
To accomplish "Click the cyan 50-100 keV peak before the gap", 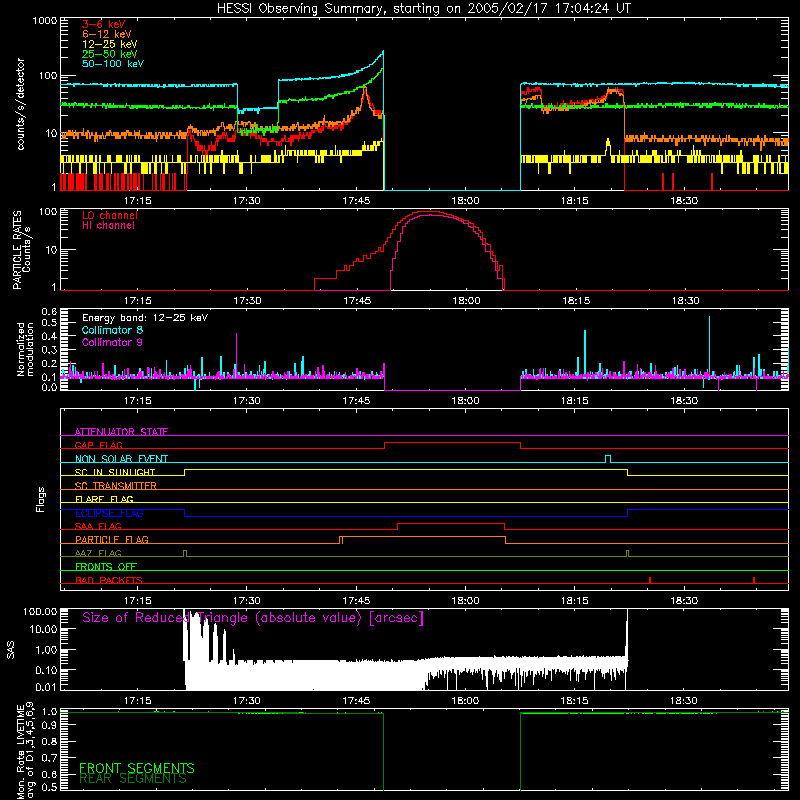I will click(383, 52).
